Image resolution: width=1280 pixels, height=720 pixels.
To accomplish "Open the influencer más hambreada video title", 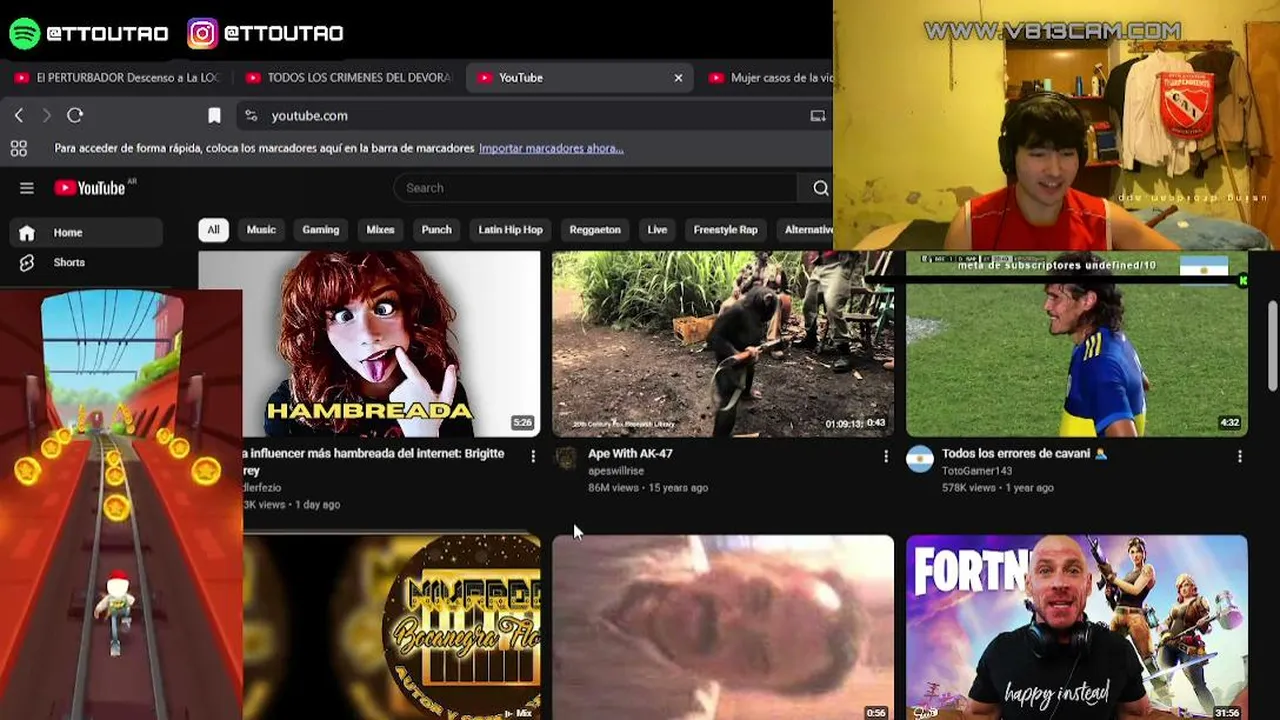I will [374, 462].
